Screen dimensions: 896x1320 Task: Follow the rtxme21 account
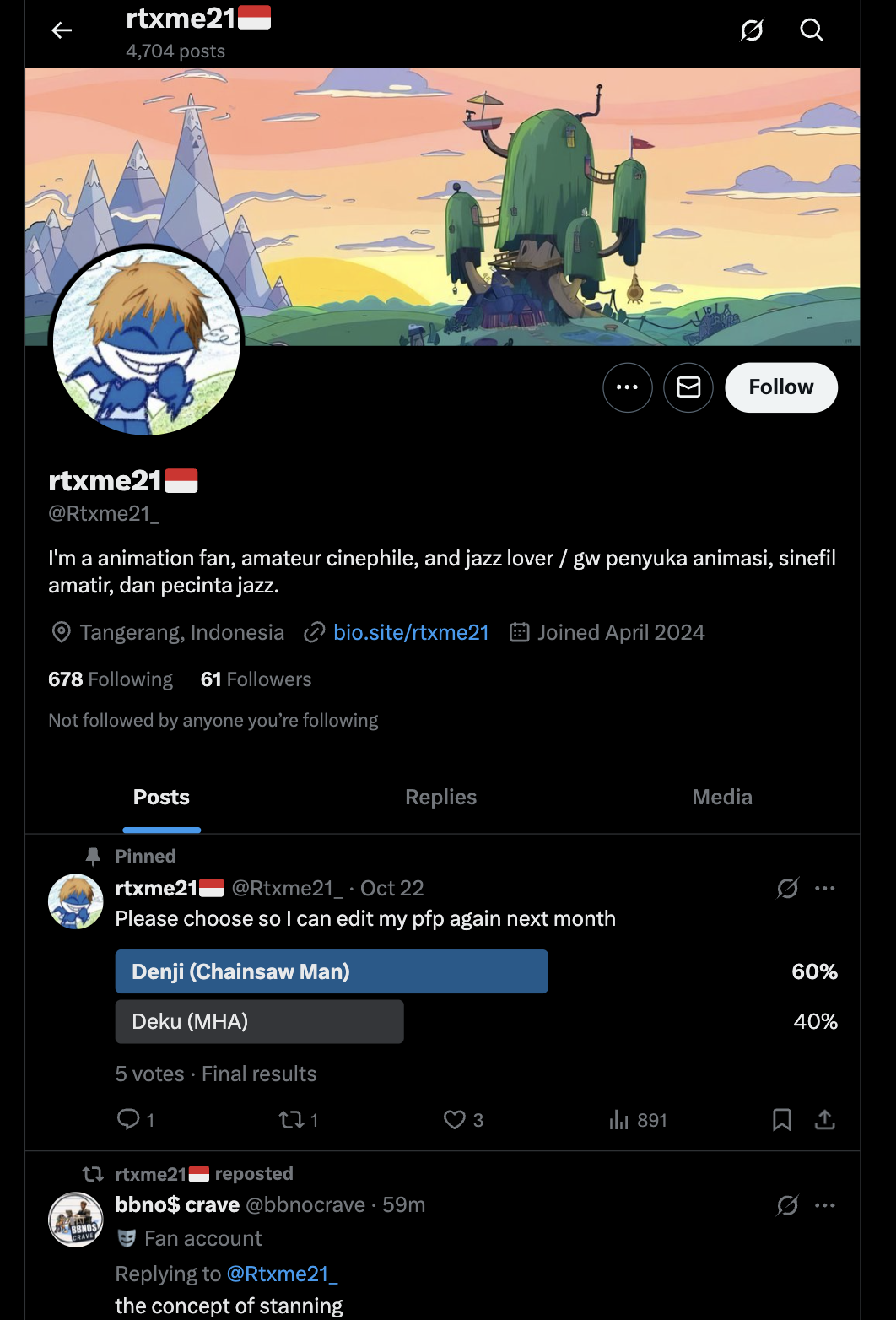781,387
